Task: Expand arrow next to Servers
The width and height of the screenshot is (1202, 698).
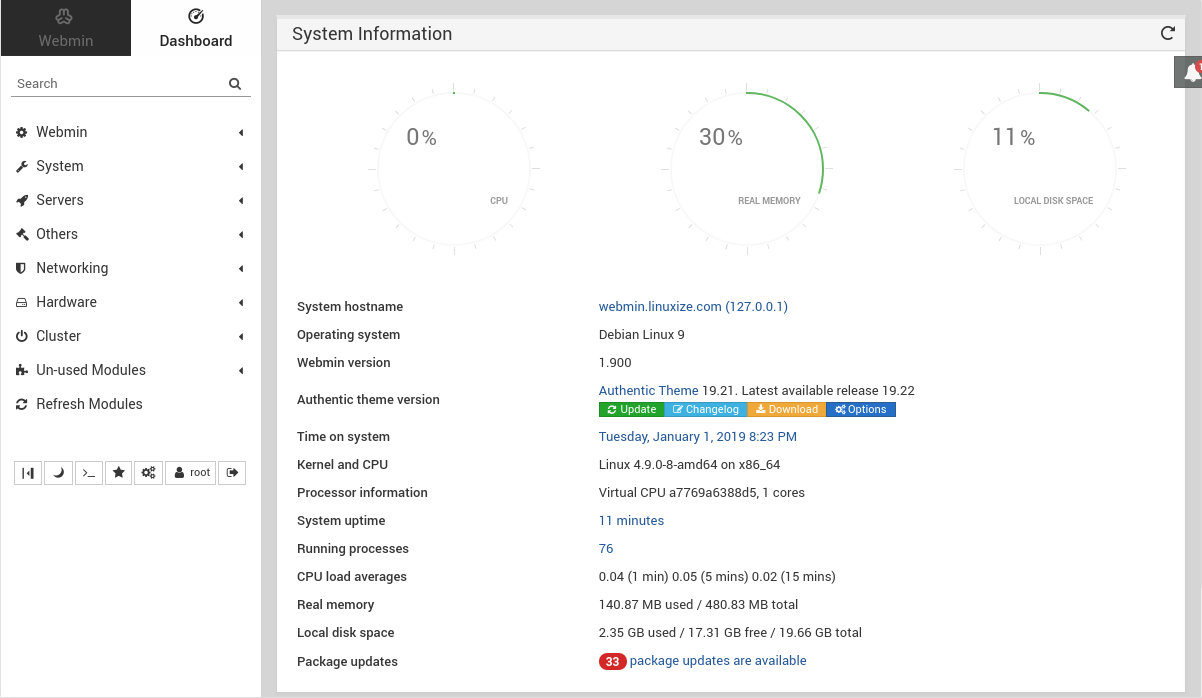Action: point(241,201)
